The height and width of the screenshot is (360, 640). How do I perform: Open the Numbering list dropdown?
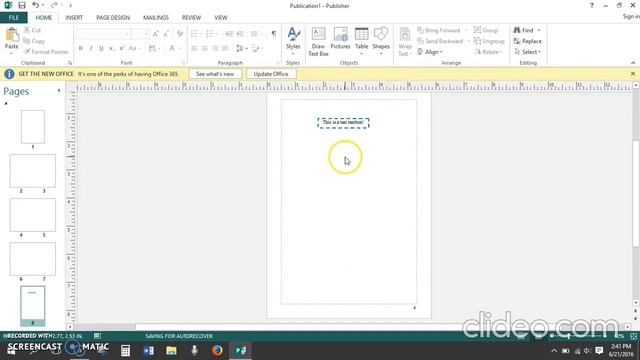click(212, 34)
